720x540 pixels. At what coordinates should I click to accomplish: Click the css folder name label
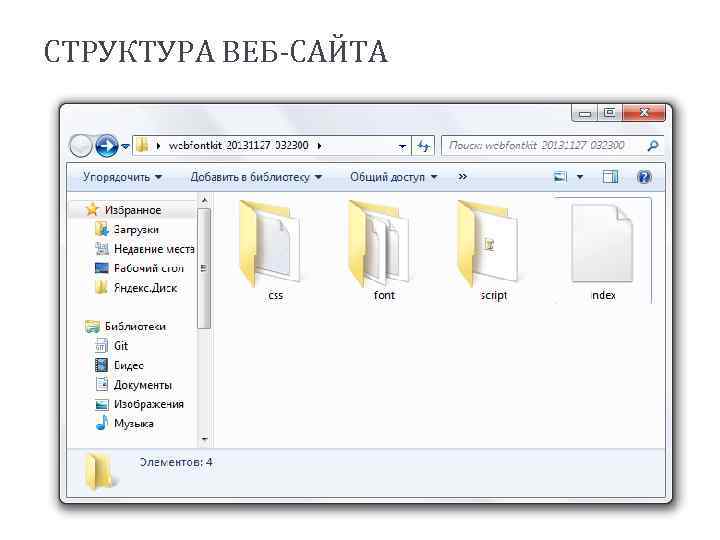[275, 295]
